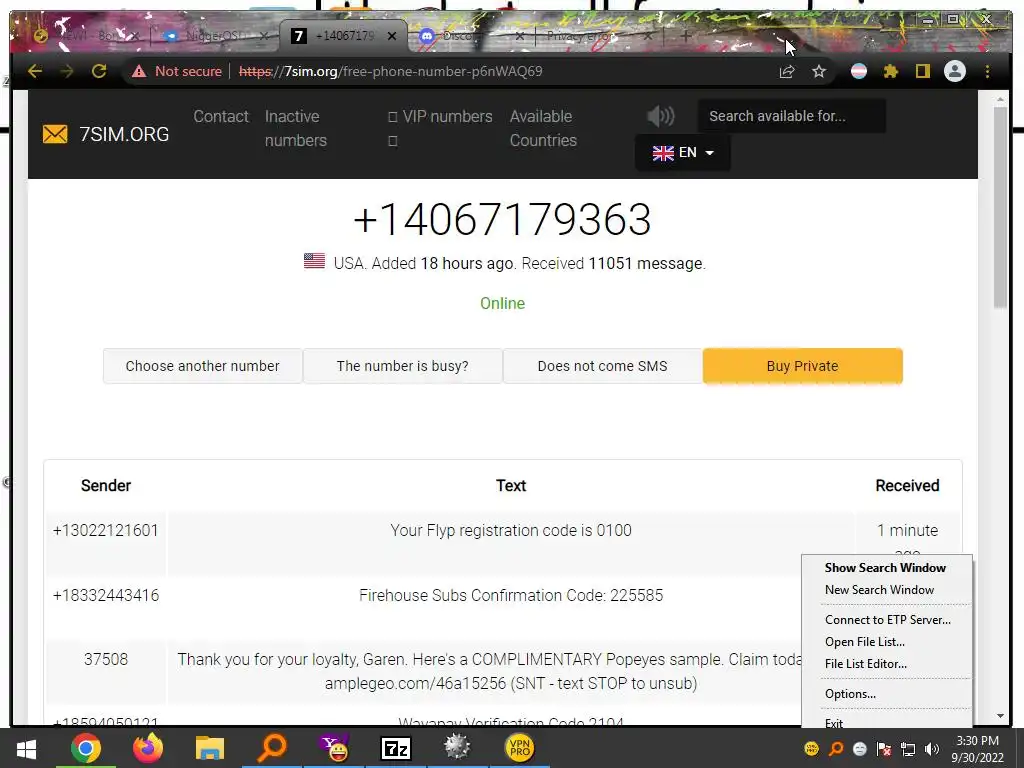
Task: Open the gray gear app in the taskbar
Action: click(x=457, y=748)
